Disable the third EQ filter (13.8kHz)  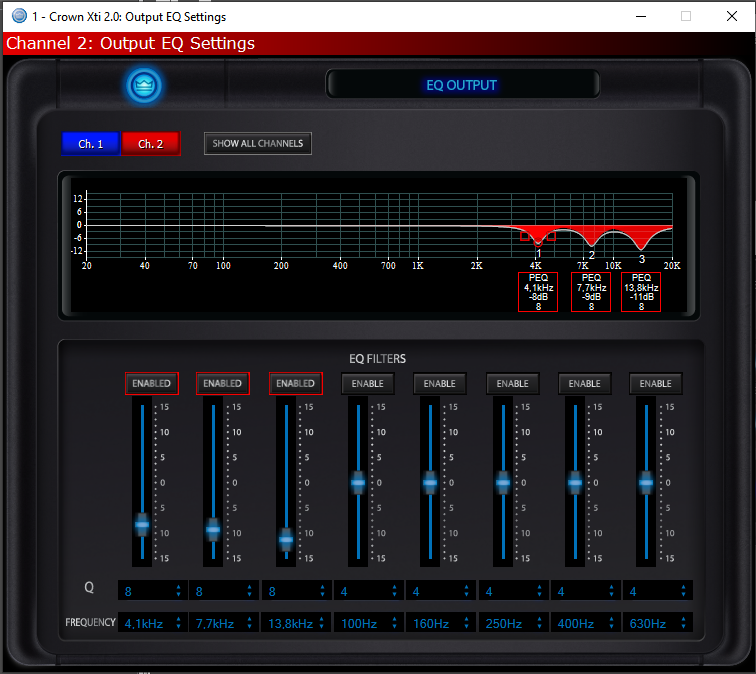tap(295, 383)
